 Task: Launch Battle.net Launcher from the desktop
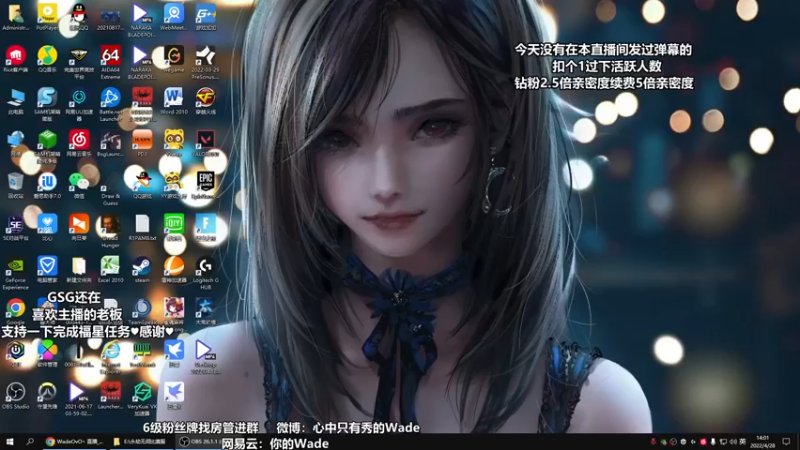[110, 104]
